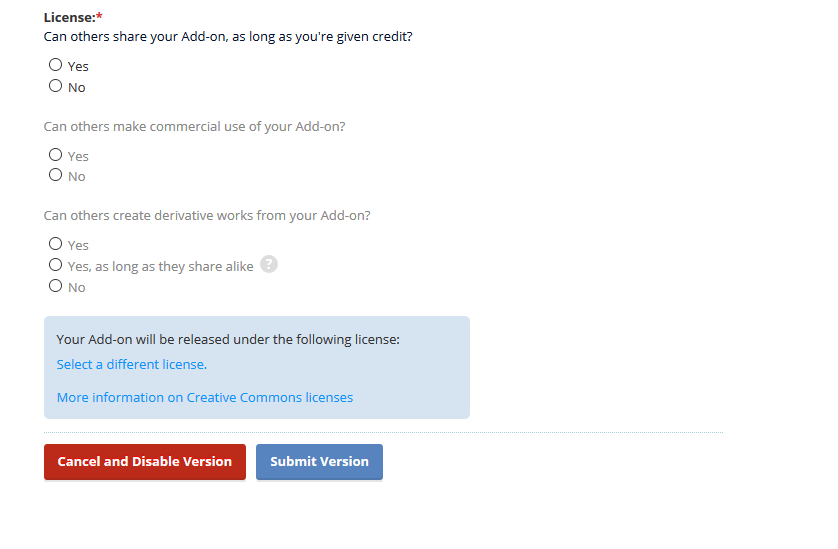The image size is (838, 549).
Task: Select plain Yes radio for derivative works
Action: point(56,244)
